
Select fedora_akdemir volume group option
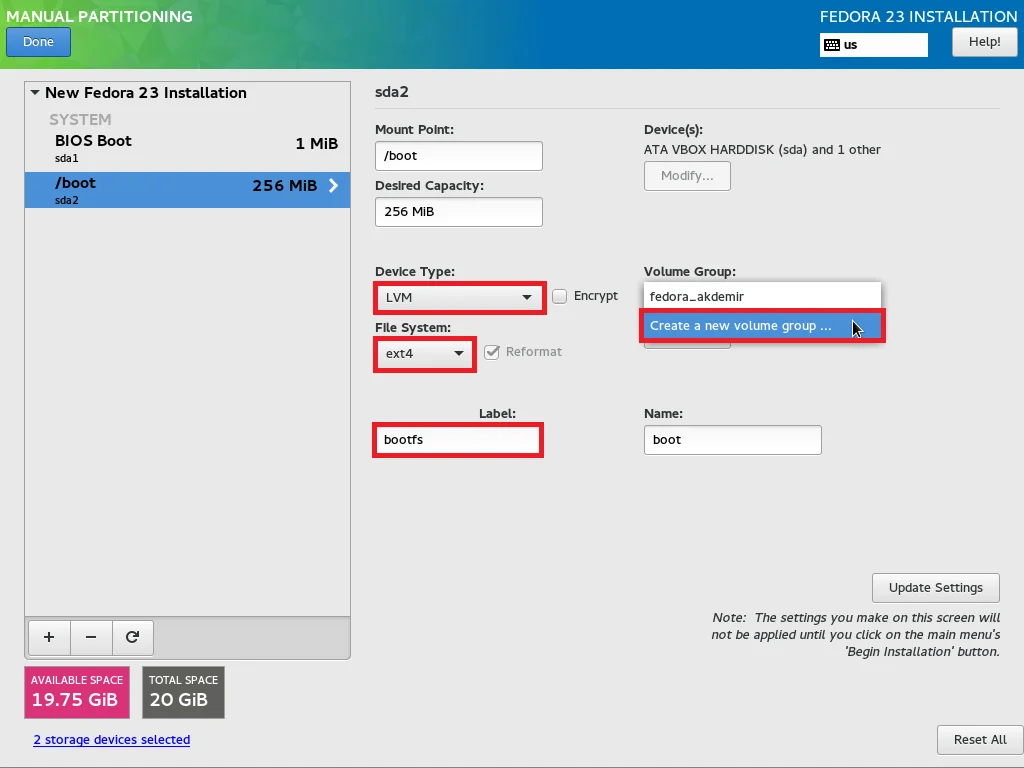762,296
